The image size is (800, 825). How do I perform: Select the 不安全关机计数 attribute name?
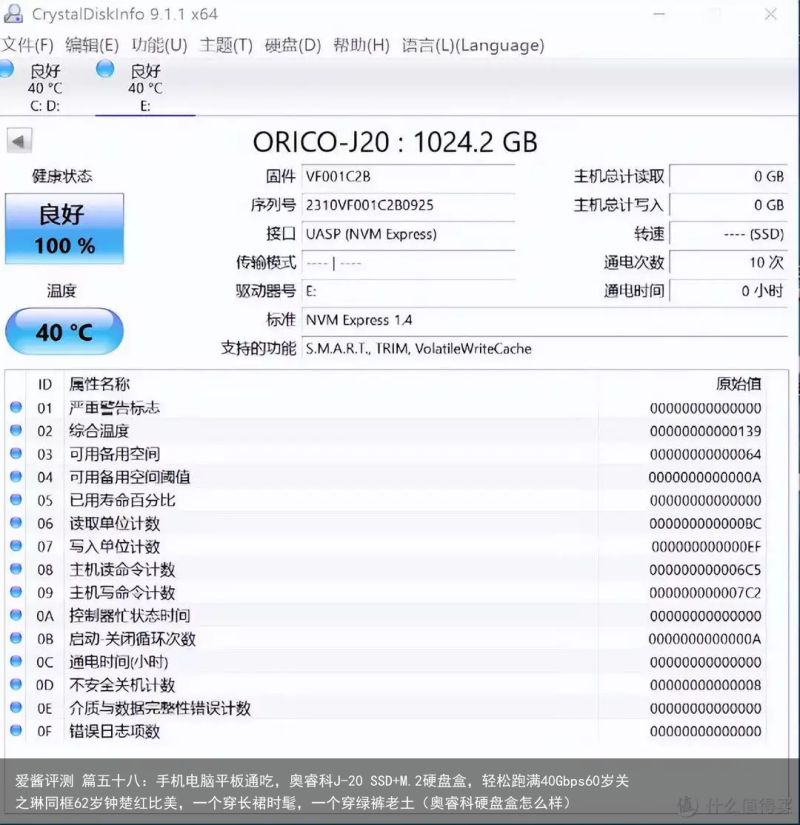click(122, 685)
